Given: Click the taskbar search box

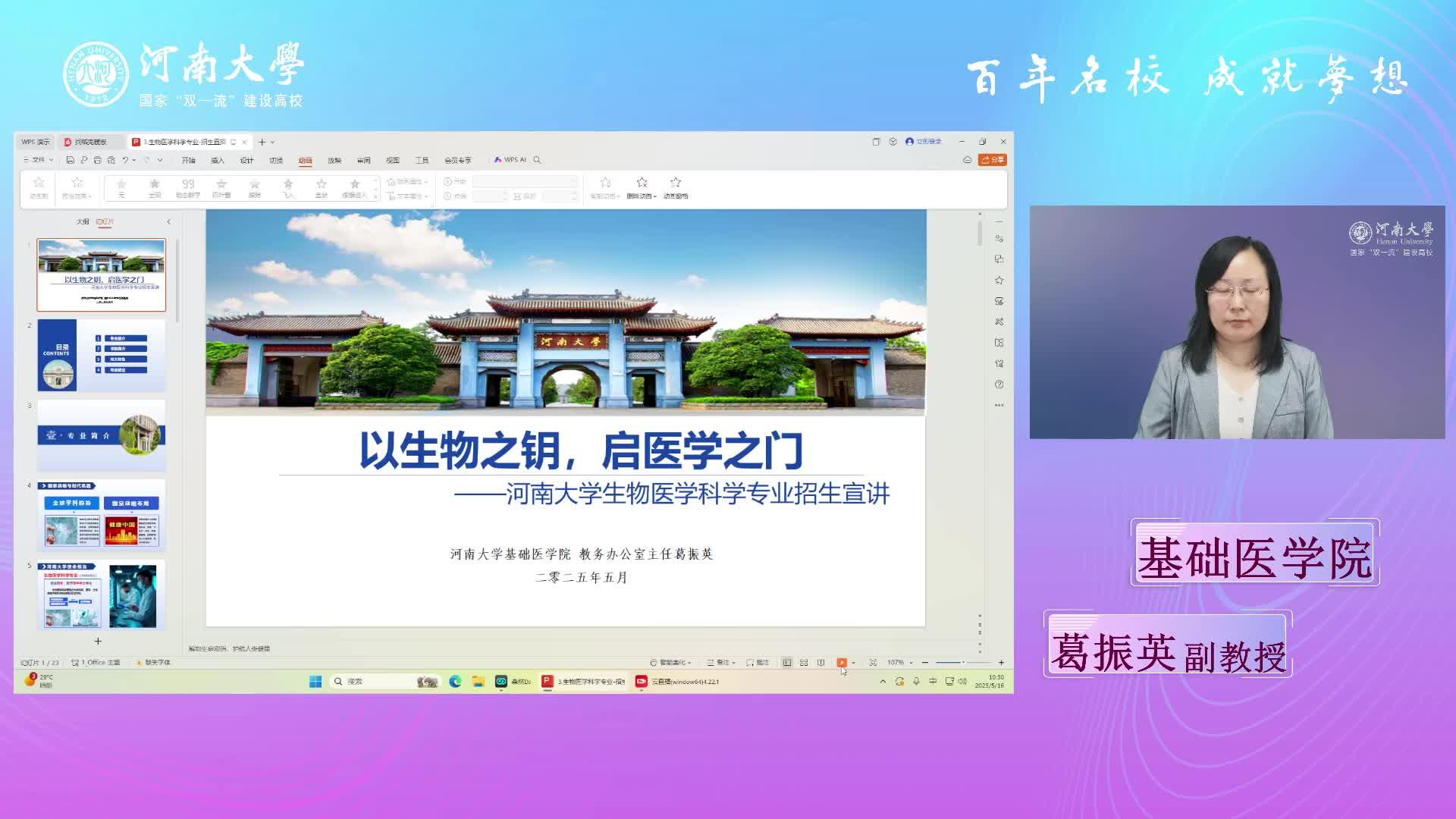Looking at the screenshot, I should pyautogui.click(x=386, y=682).
